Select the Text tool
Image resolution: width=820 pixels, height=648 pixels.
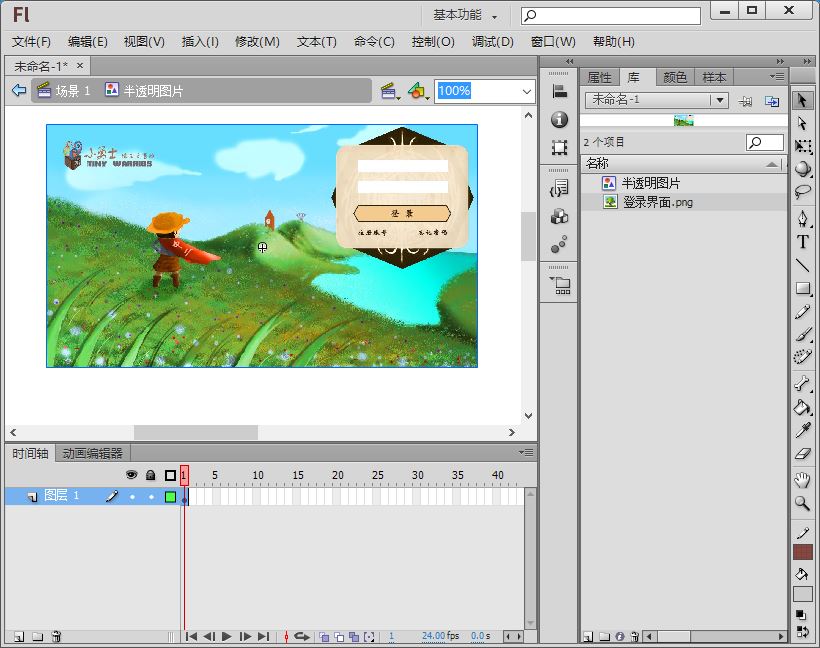point(802,242)
